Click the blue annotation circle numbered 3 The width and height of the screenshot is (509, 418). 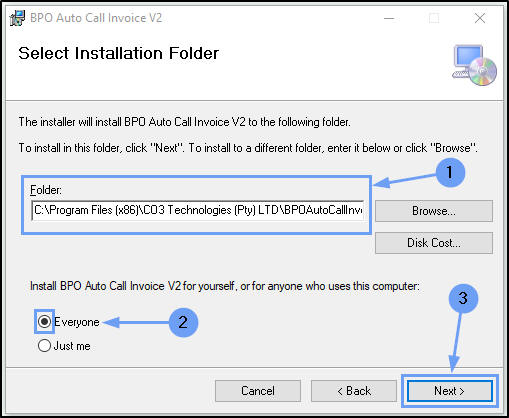tap(463, 298)
